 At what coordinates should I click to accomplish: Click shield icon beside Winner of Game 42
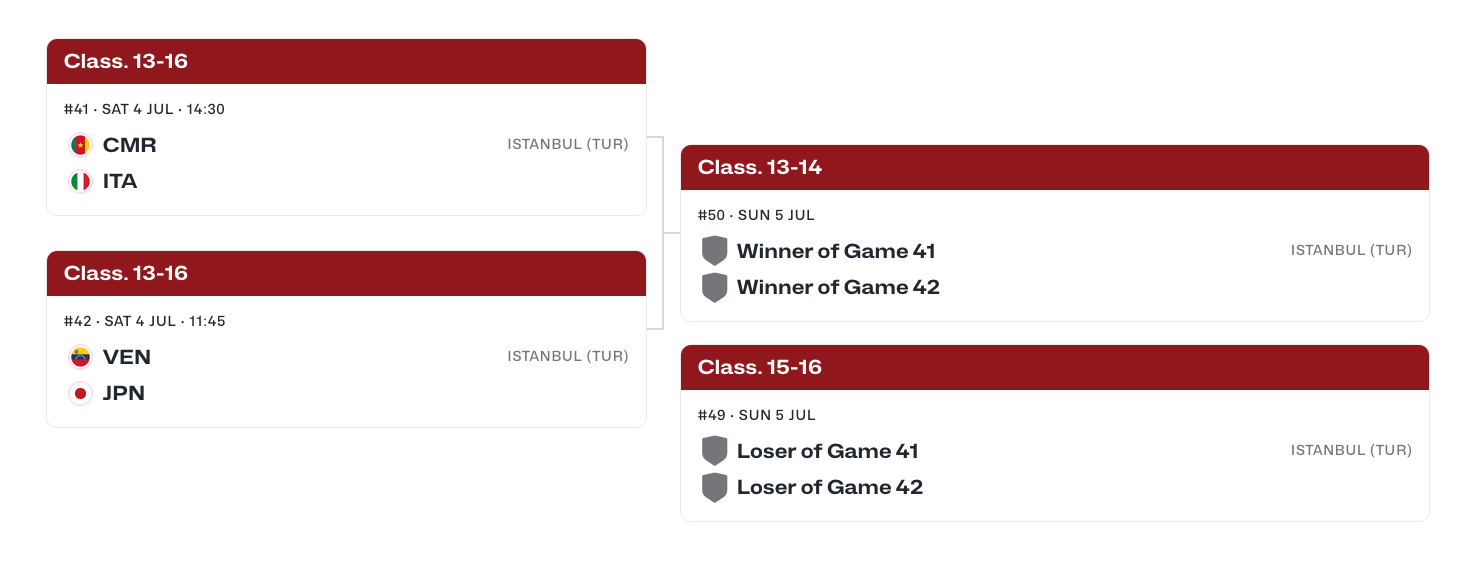(714, 287)
